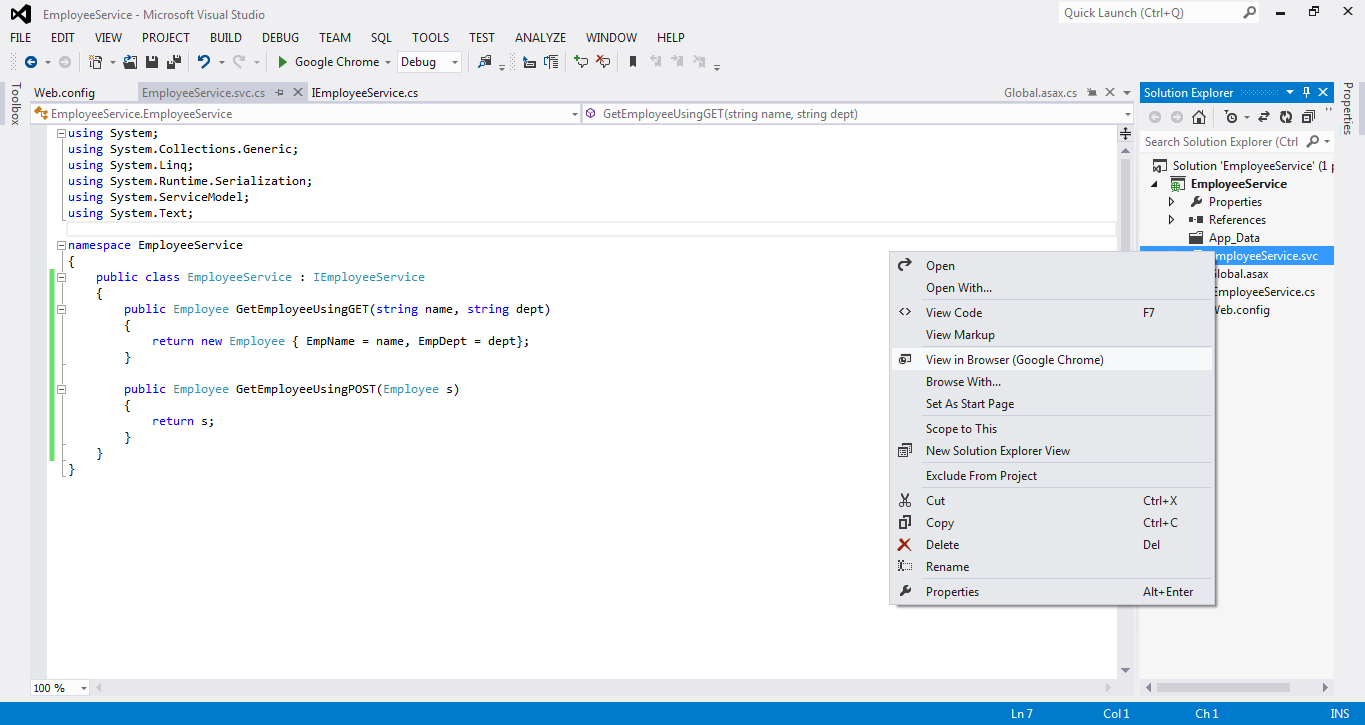Click the New Project toolbar icon
Viewport: 1365px width, 725px height.
95,62
